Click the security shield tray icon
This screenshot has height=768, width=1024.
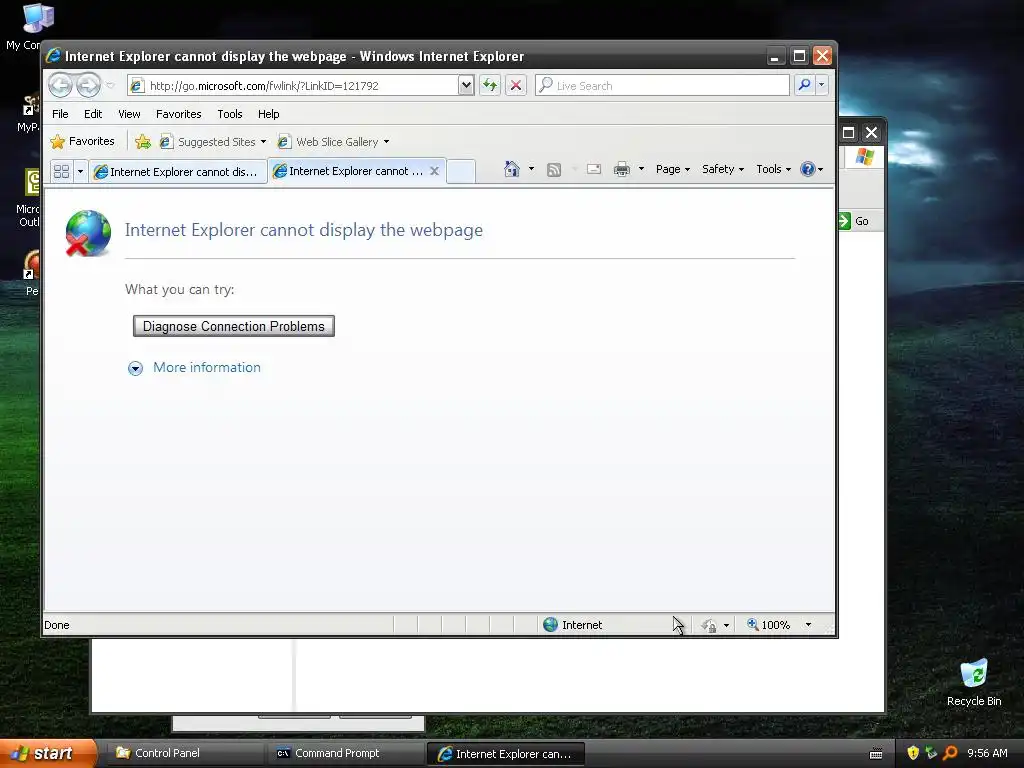(913, 753)
